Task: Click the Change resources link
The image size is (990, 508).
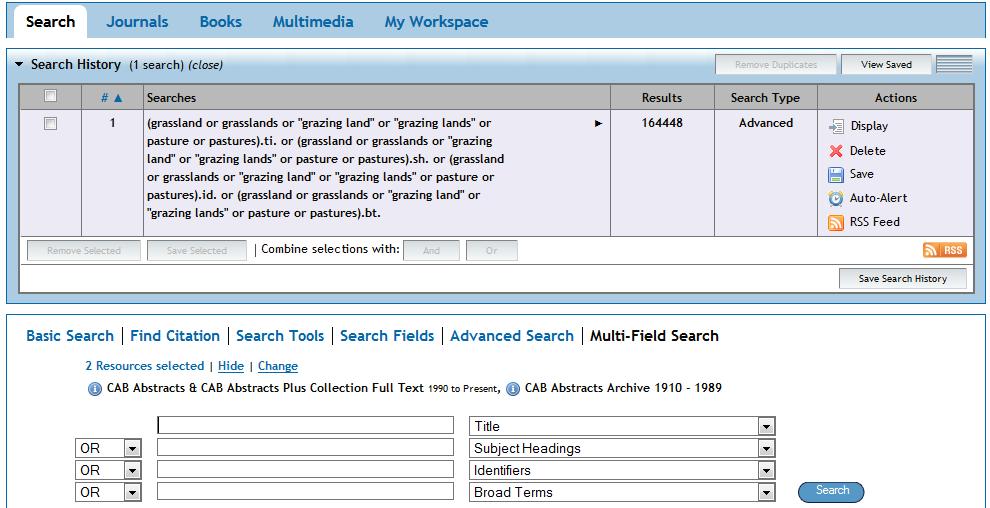Action: (x=278, y=366)
